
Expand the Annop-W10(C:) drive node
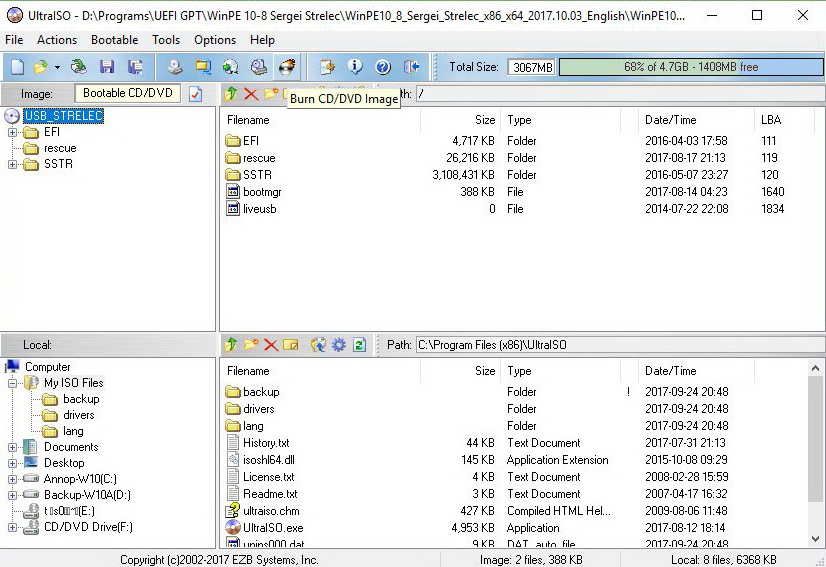click(12, 479)
